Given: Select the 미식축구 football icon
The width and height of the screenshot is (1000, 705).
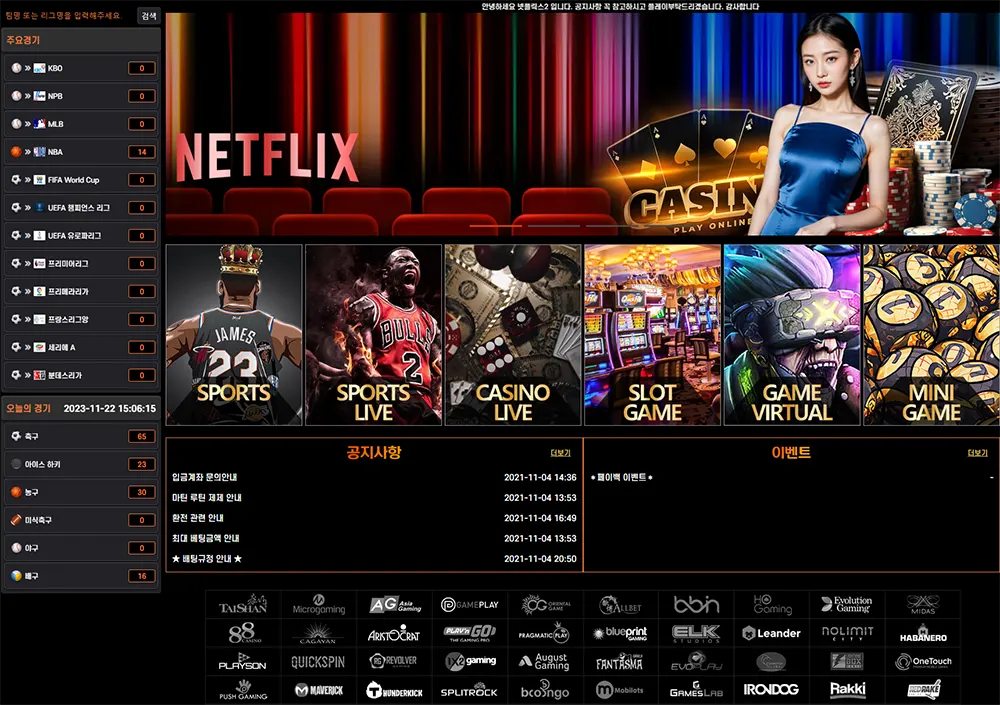Looking at the screenshot, I should tap(16, 520).
